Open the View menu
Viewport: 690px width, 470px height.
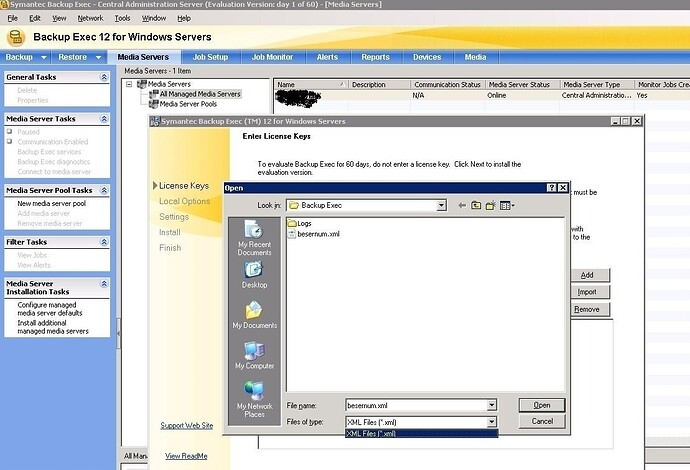(59, 18)
